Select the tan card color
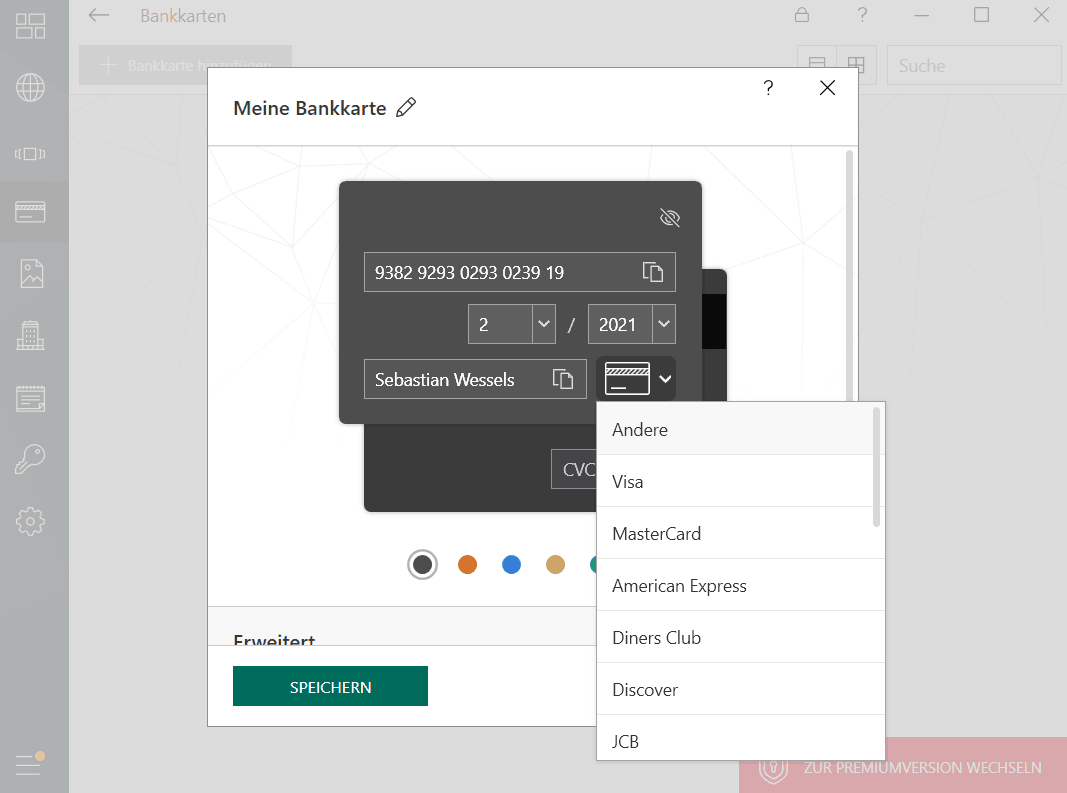1067x793 pixels. point(555,564)
